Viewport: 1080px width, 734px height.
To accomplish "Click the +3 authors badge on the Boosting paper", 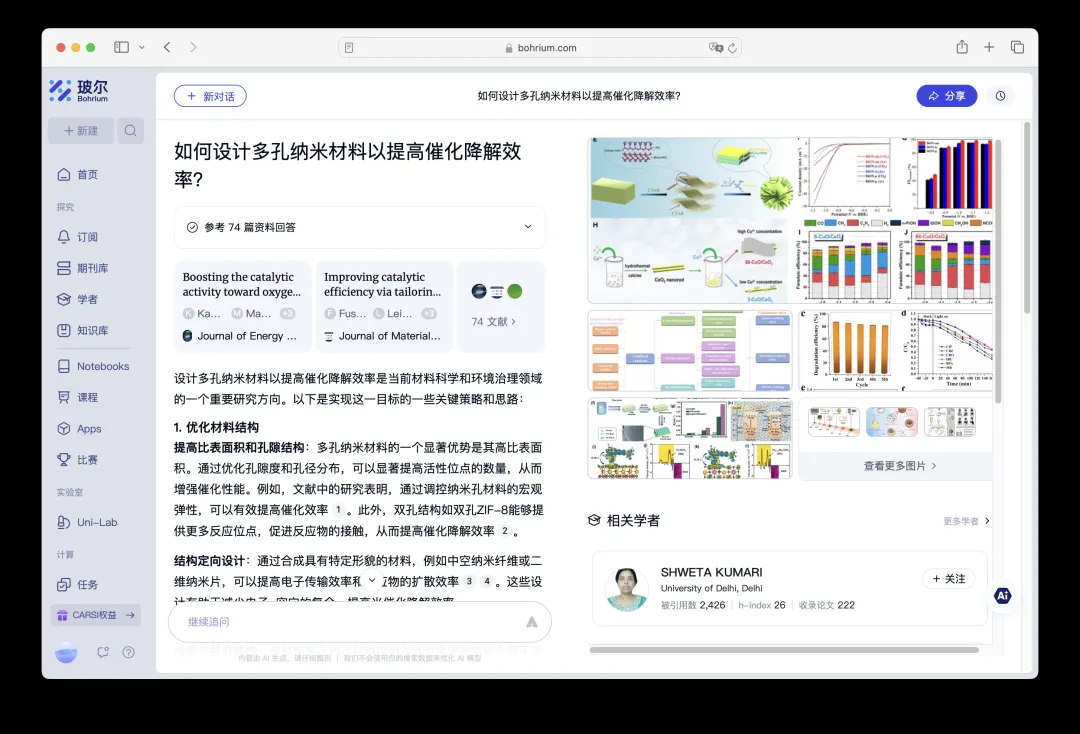I will click(x=287, y=313).
